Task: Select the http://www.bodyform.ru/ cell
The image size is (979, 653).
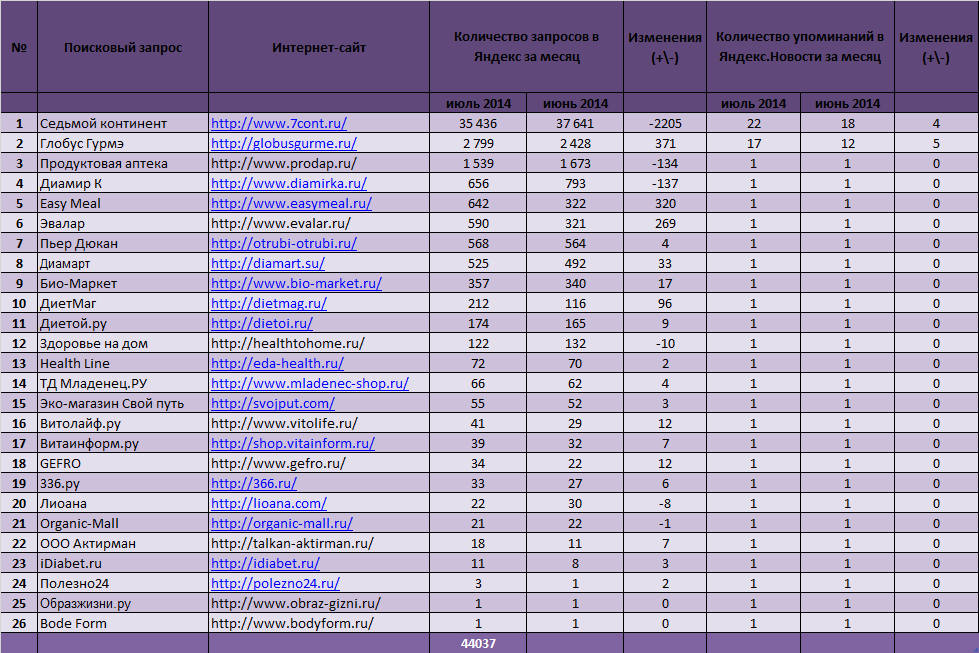Action: coord(318,623)
